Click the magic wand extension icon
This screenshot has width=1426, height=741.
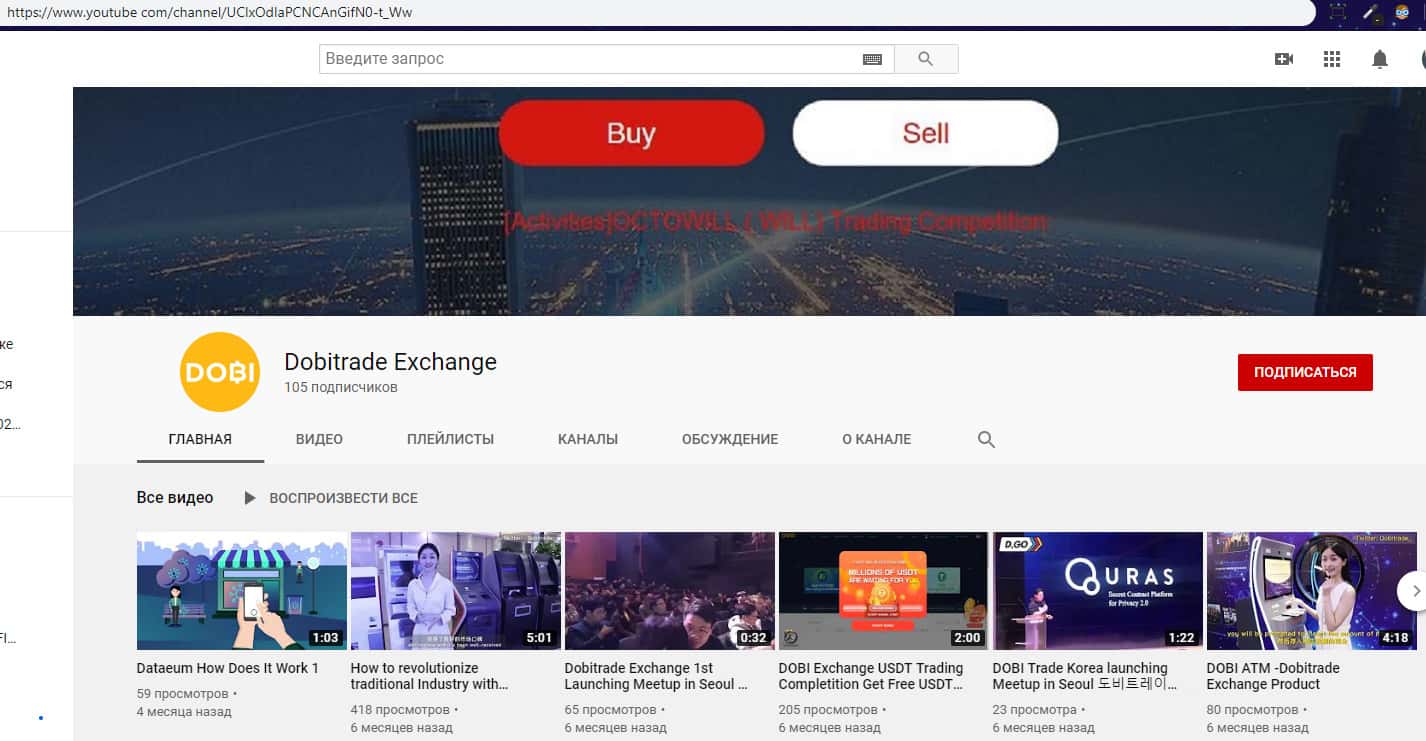click(x=1371, y=13)
